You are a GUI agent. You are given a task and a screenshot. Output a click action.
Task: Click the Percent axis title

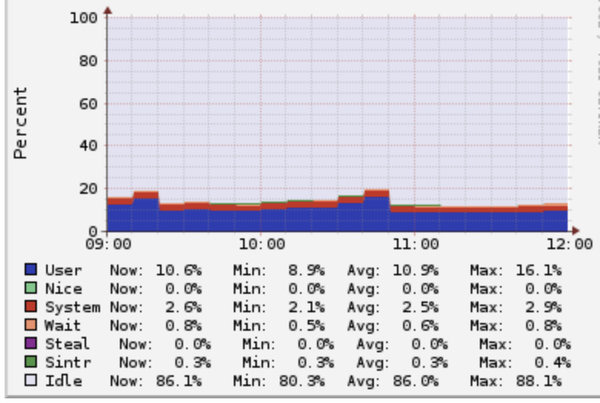pyautogui.click(x=20, y=123)
